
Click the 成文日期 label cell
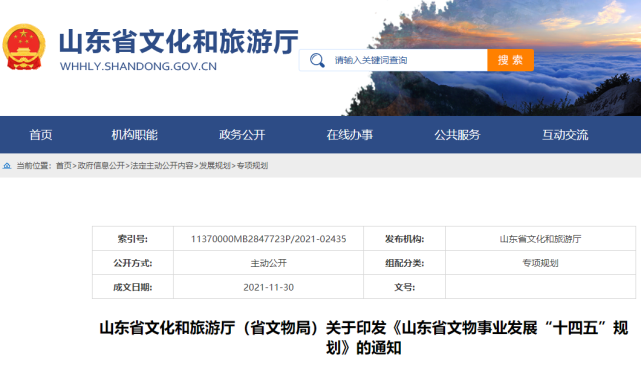tap(133, 287)
